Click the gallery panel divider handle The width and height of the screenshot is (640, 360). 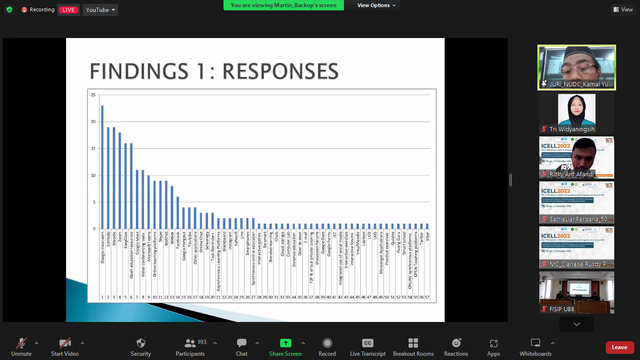pyautogui.click(x=511, y=180)
